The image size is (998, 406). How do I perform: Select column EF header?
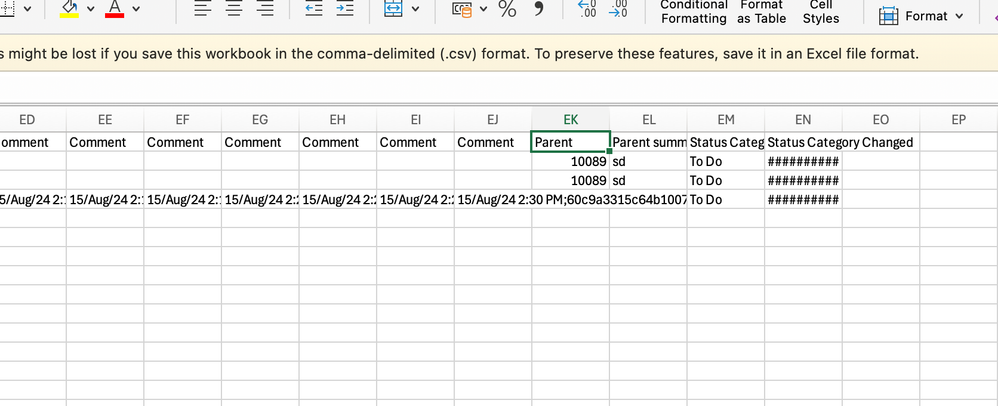pos(183,120)
